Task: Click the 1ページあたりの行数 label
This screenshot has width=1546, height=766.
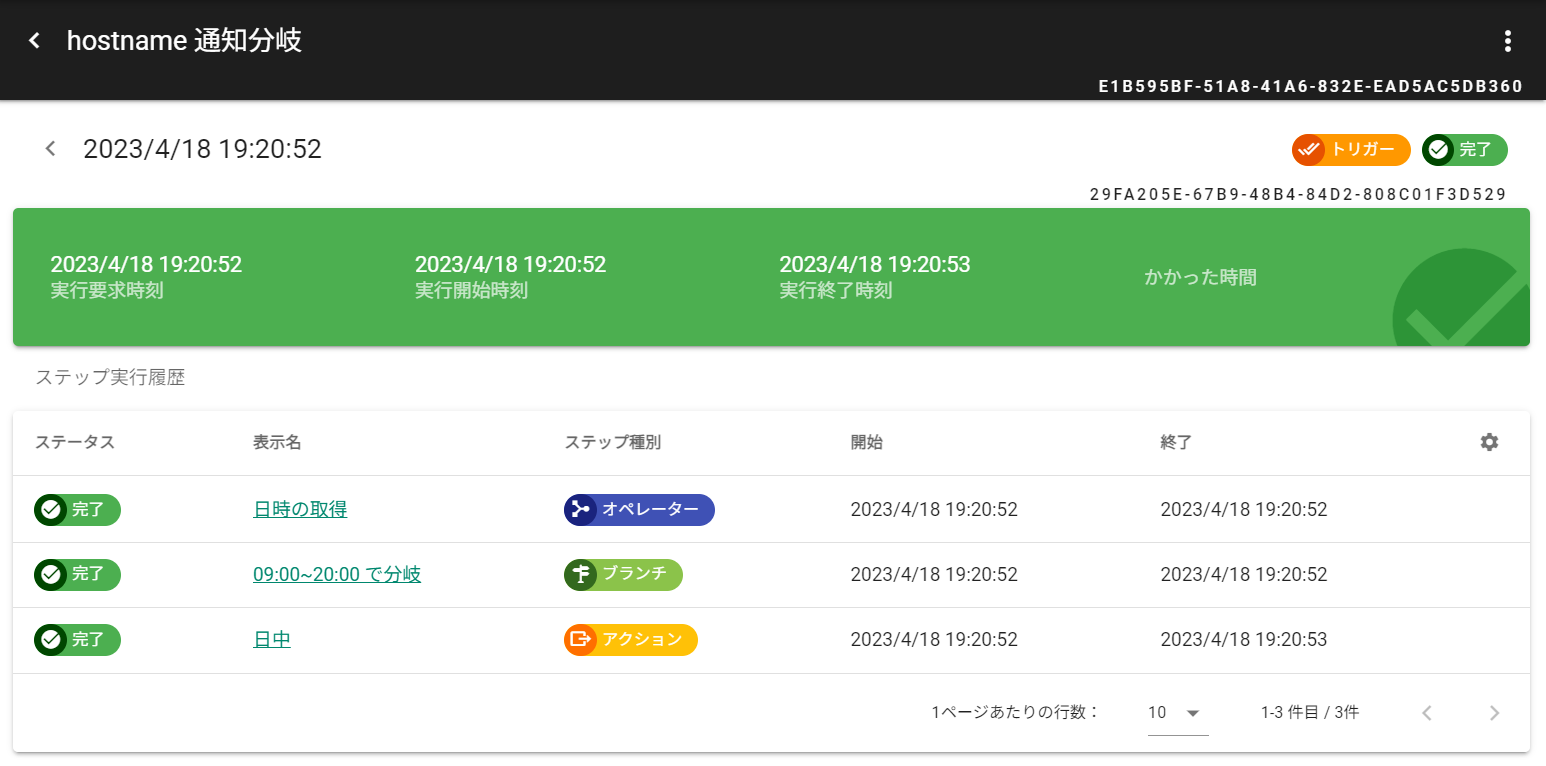Action: point(1015,713)
